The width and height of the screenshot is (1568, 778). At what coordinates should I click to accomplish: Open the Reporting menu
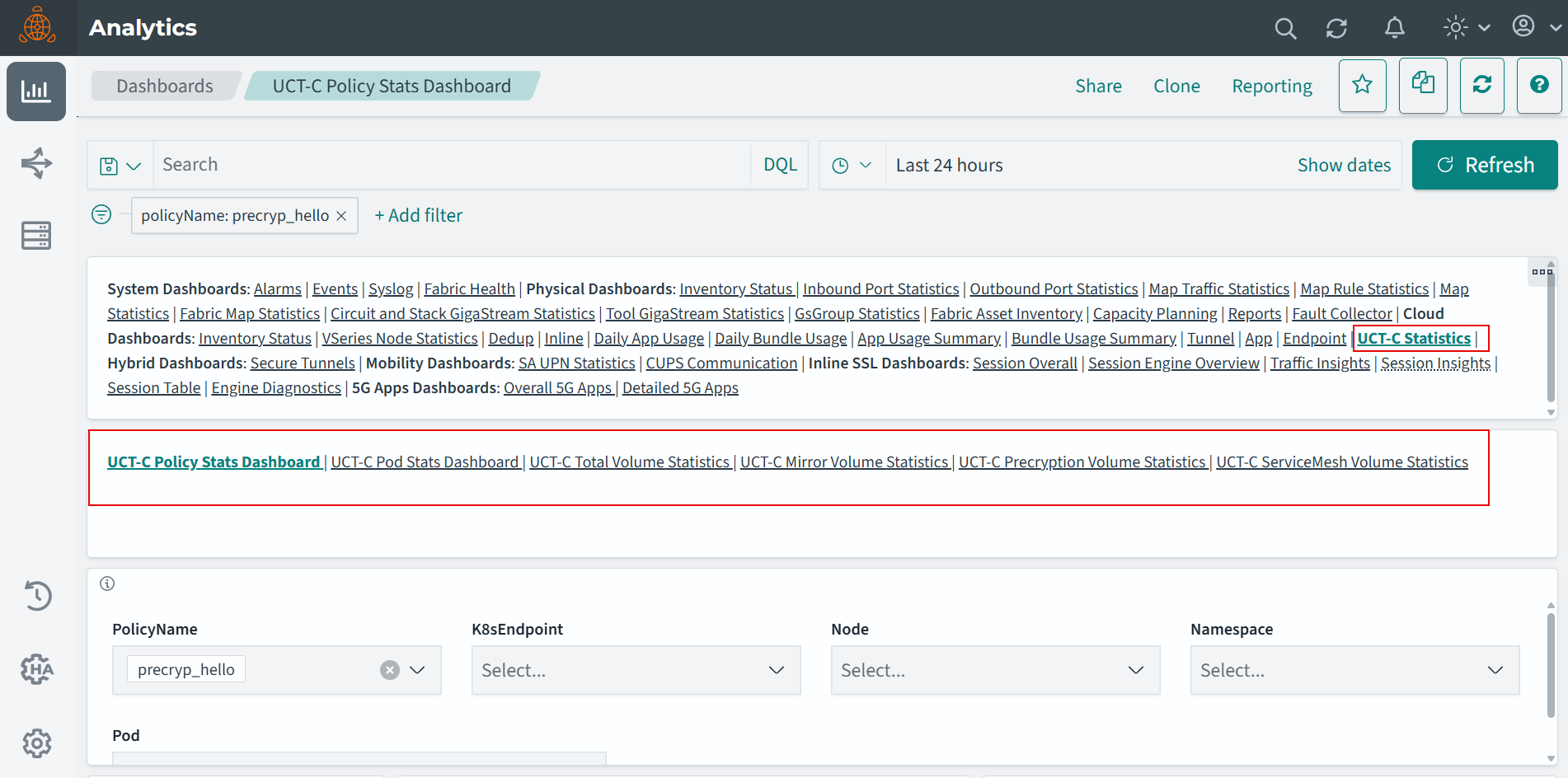click(1271, 86)
